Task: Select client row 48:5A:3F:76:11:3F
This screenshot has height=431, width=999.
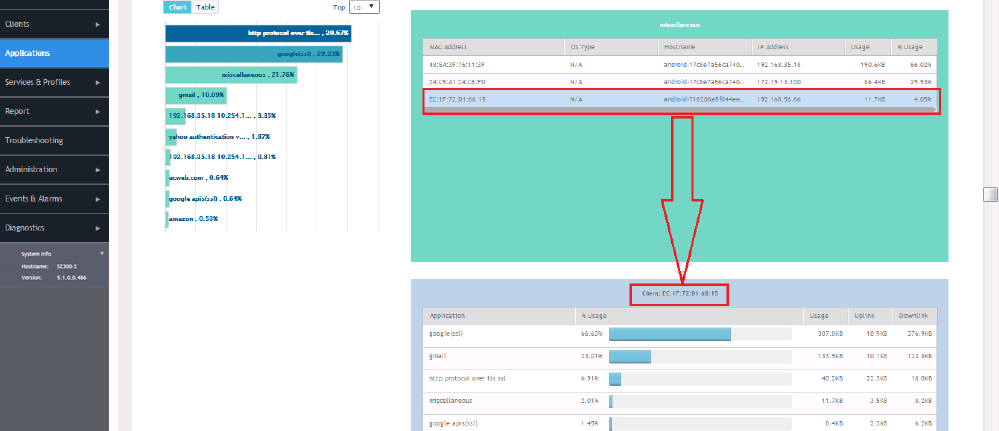Action: pos(680,63)
